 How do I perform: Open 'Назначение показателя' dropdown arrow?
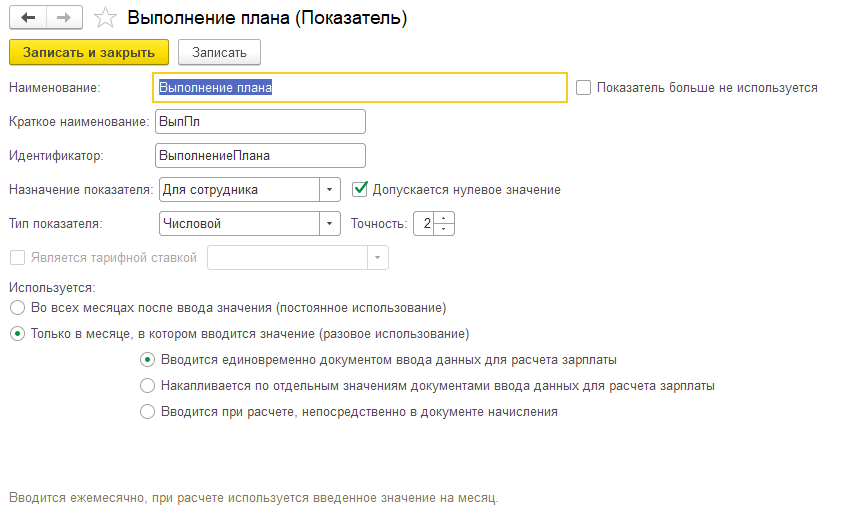[330, 189]
